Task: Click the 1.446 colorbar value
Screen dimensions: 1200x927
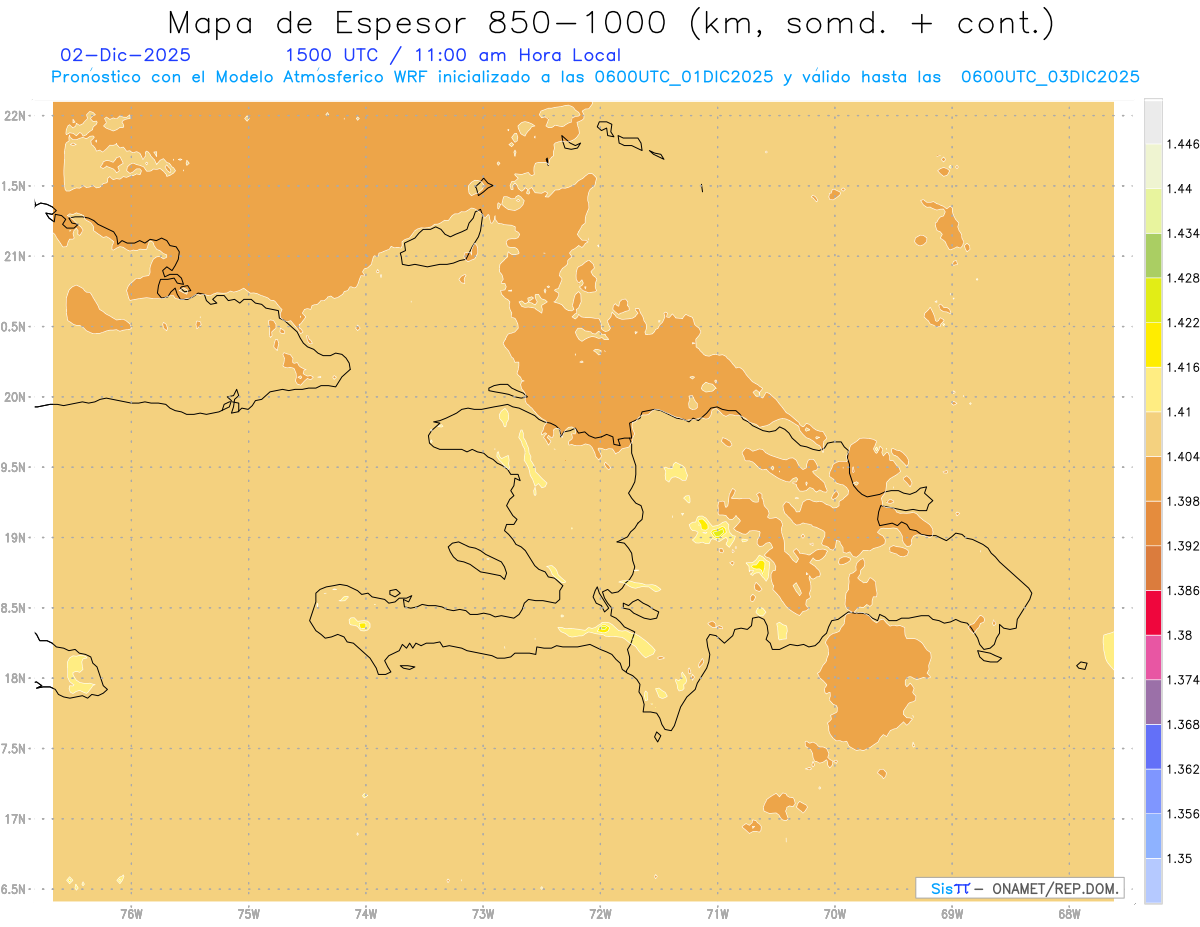Action: coord(1183,144)
